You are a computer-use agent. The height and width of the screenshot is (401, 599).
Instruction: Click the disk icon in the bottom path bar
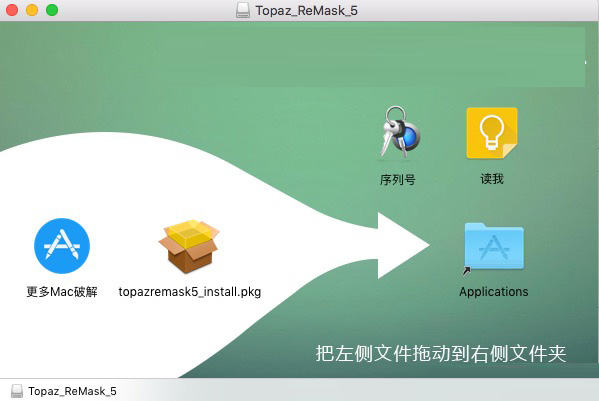point(17,391)
